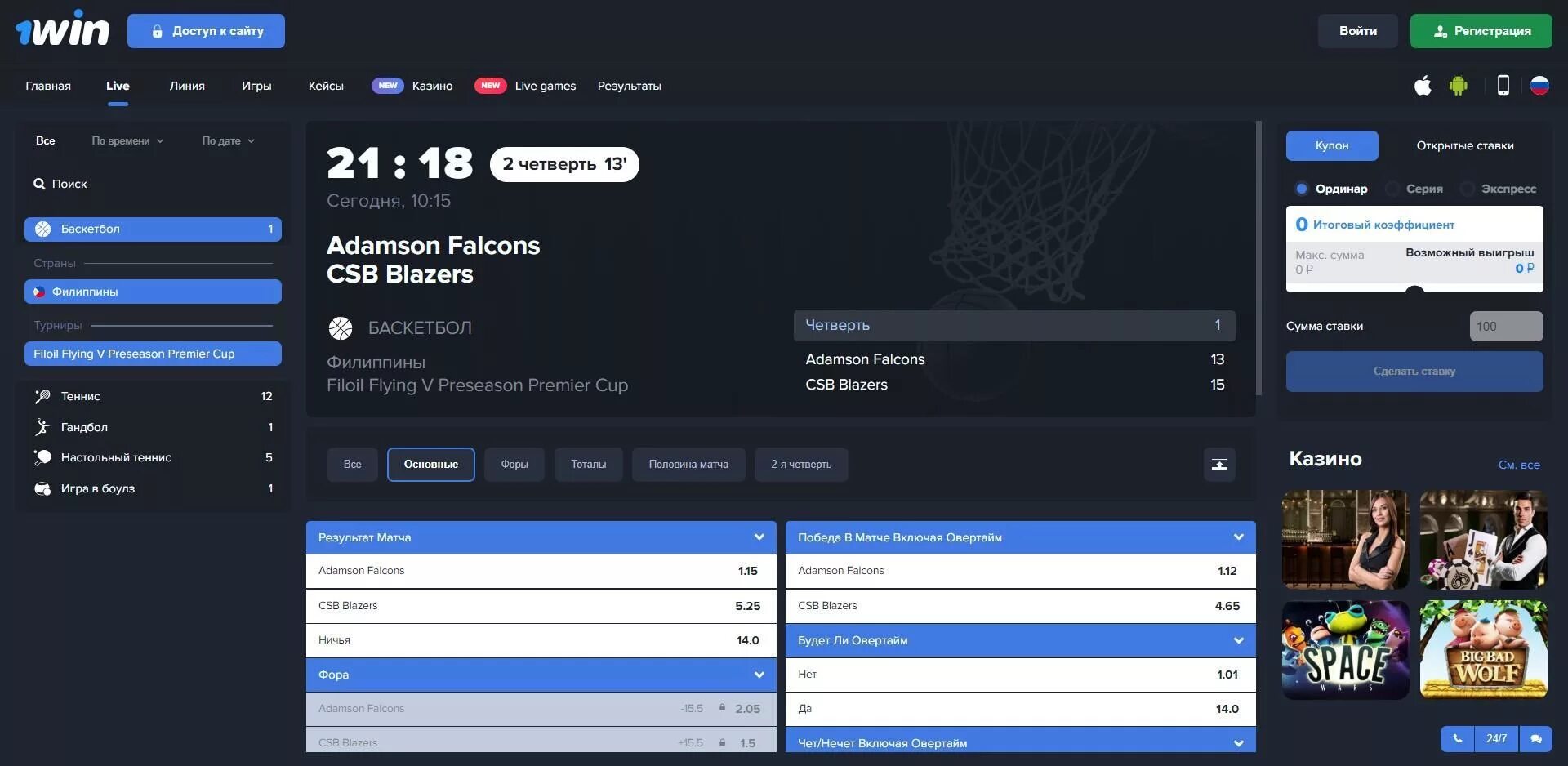
Task: Select the Половина матча filter
Action: tap(688, 465)
